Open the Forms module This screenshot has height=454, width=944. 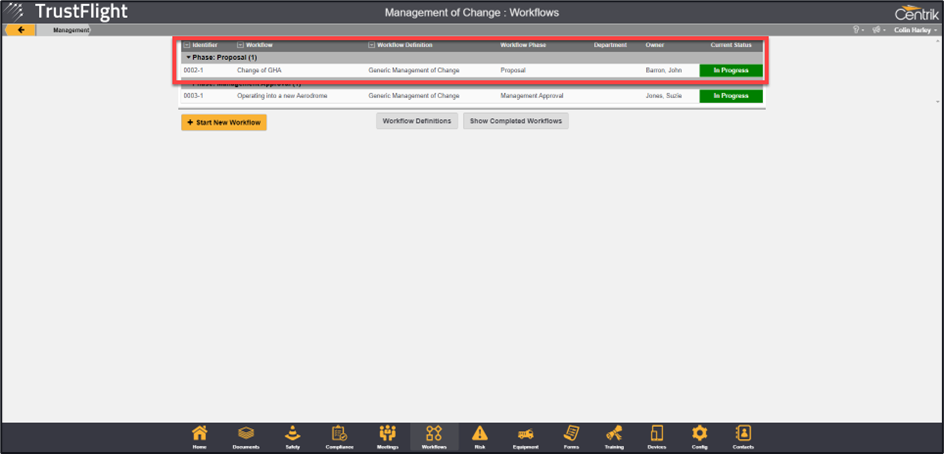tap(571, 435)
